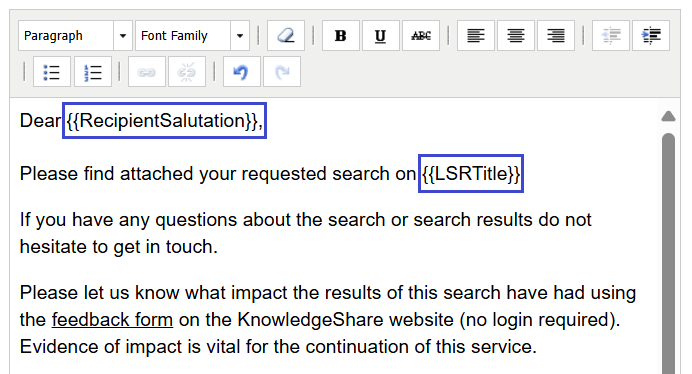
Task: Open the Font Family dropdown
Action: [192, 35]
